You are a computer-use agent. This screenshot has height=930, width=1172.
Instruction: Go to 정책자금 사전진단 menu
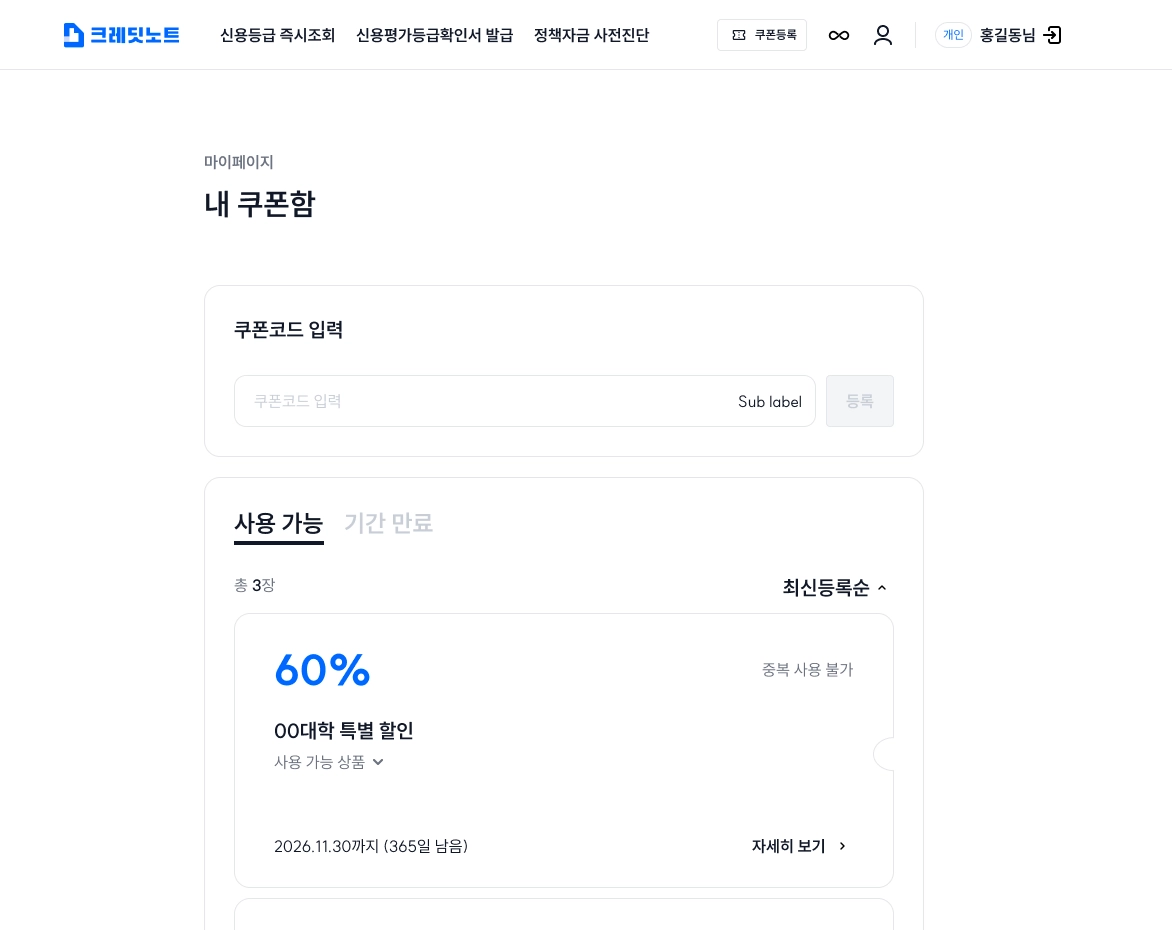[x=591, y=35]
